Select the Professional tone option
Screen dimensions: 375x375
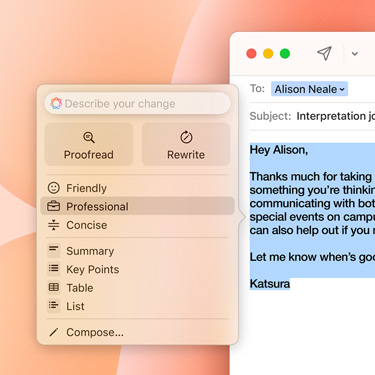[137, 206]
